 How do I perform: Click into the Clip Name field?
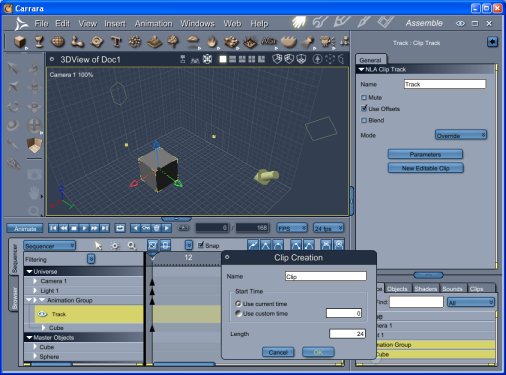(326, 276)
